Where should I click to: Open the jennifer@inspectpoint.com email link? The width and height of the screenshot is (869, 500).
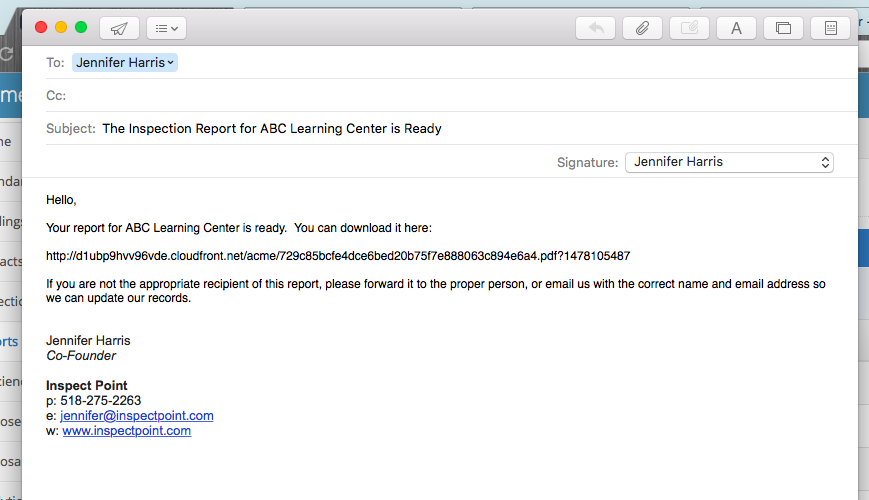tap(137, 416)
